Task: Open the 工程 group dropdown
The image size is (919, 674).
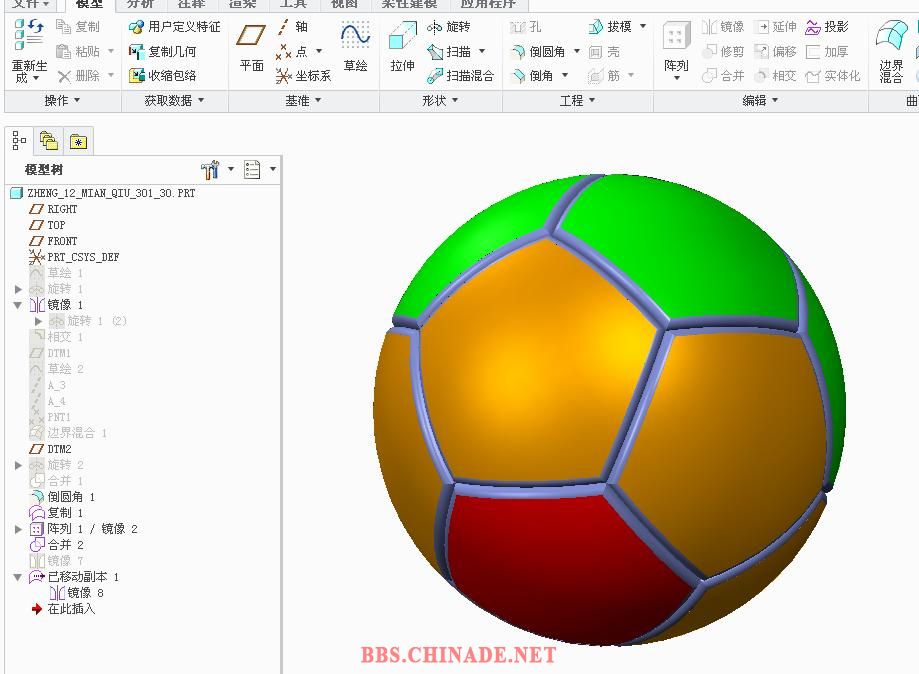Action: 577,101
